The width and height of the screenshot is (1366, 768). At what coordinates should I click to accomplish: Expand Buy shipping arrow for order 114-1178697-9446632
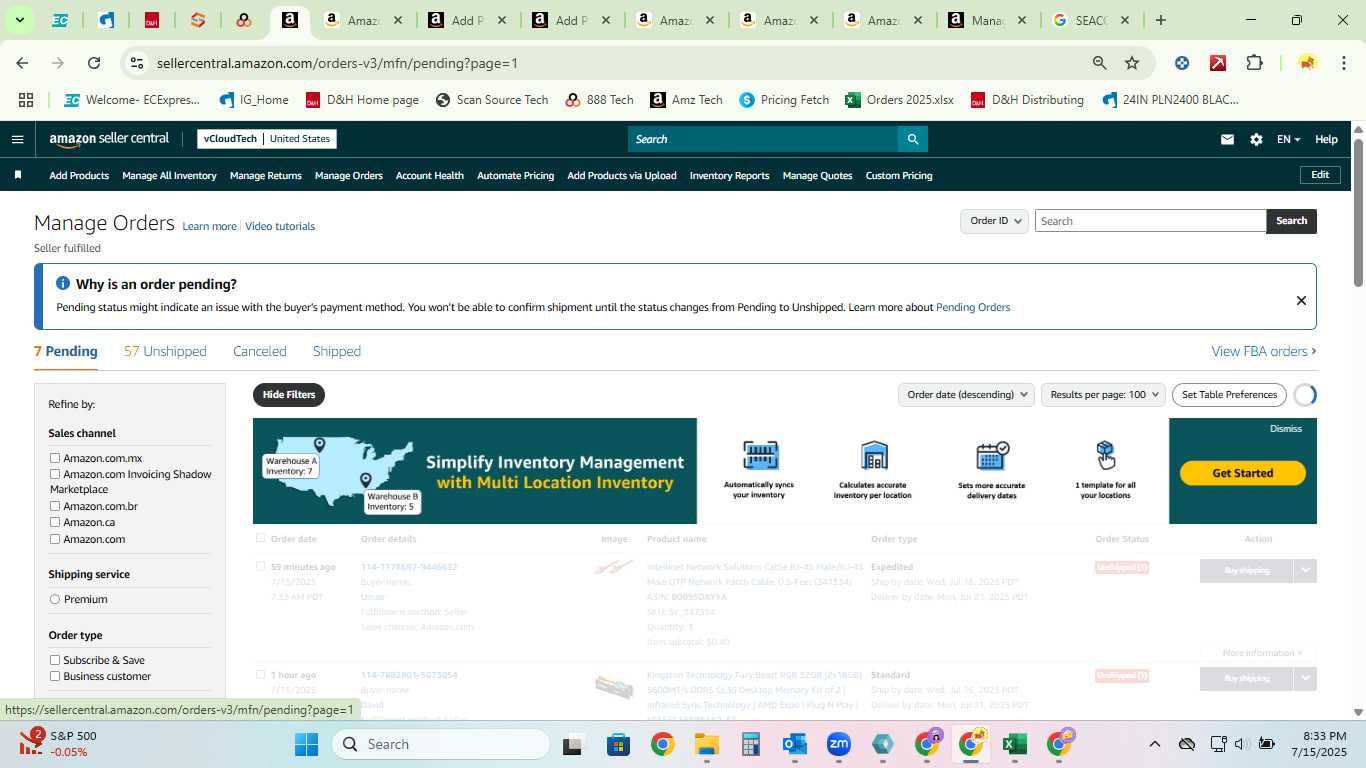(x=1305, y=570)
